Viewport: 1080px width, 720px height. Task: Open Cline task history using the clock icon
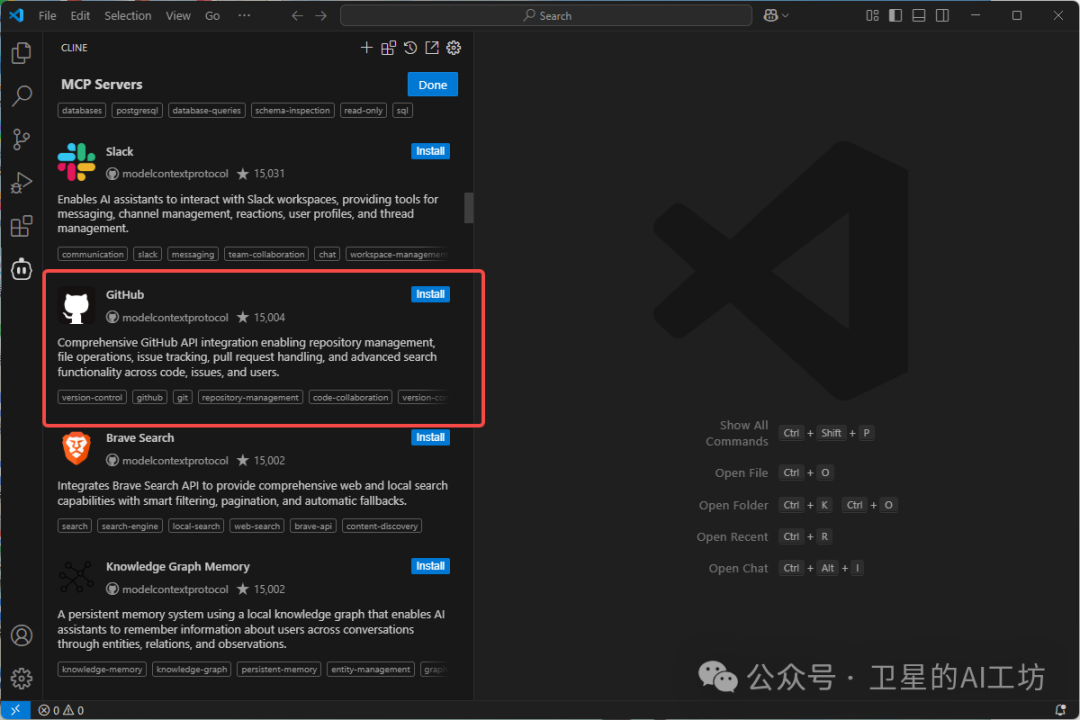click(x=409, y=47)
